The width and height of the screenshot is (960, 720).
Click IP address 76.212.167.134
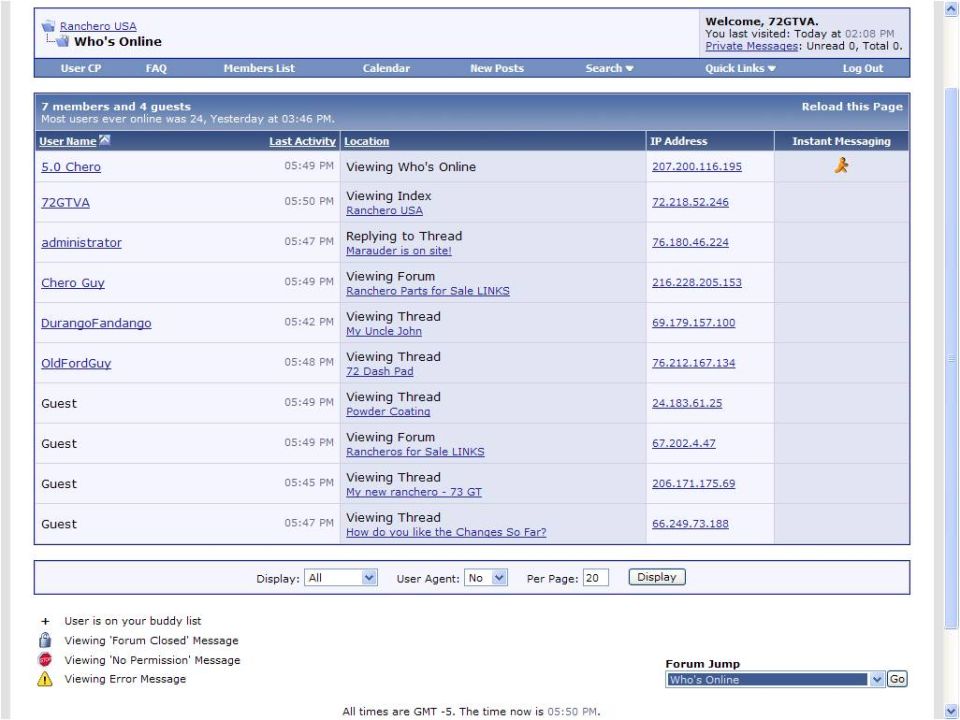click(x=694, y=363)
